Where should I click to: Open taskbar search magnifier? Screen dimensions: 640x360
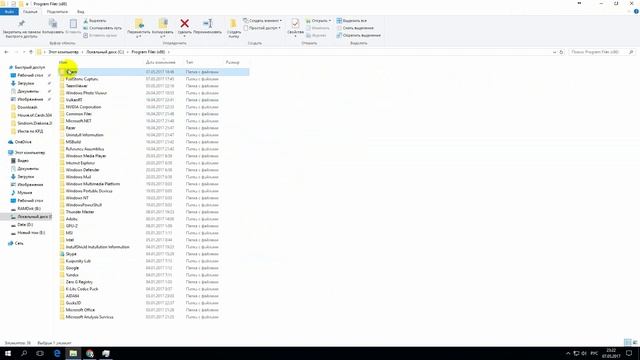click(24, 353)
